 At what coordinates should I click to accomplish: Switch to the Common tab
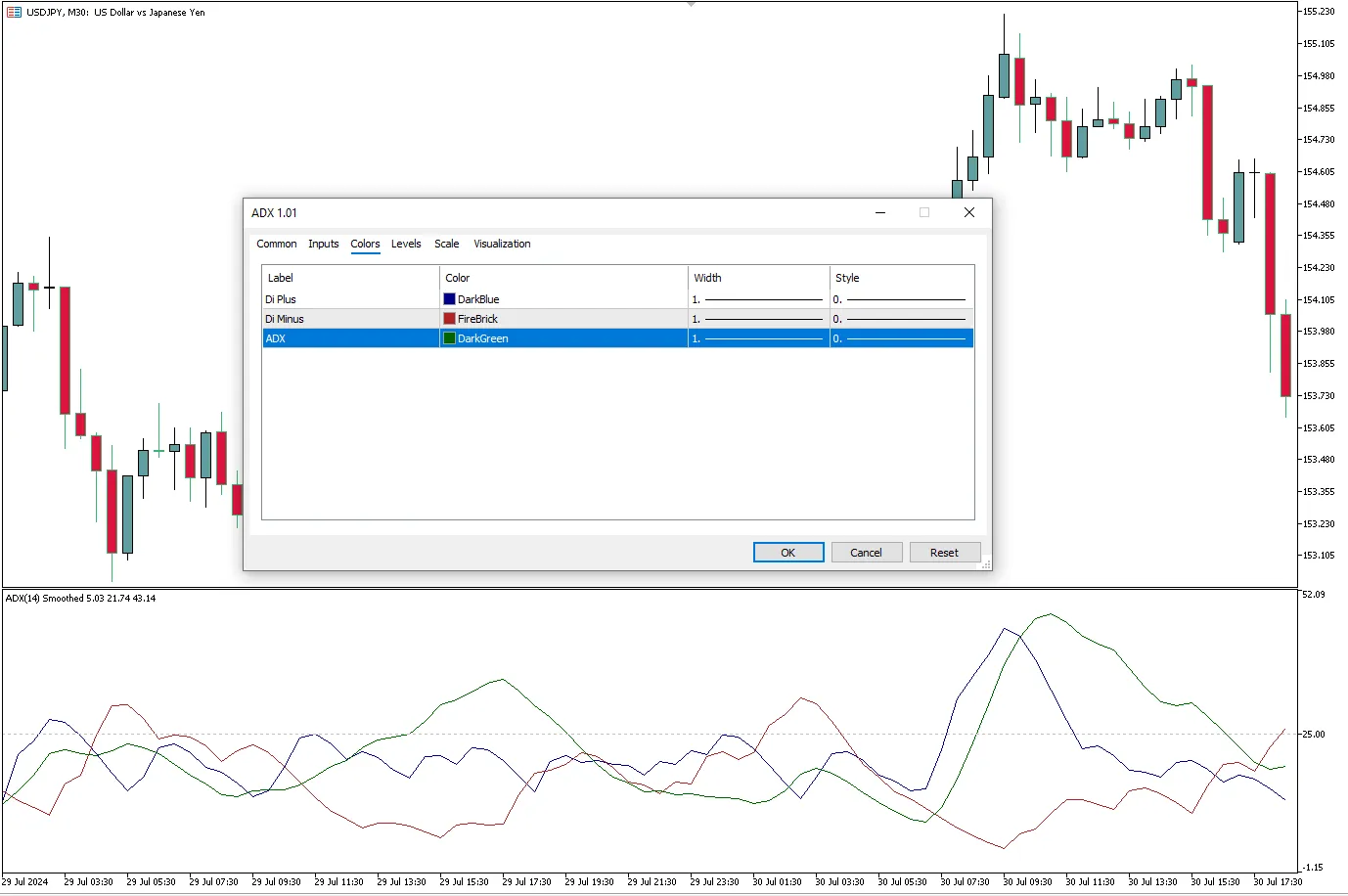pos(276,244)
